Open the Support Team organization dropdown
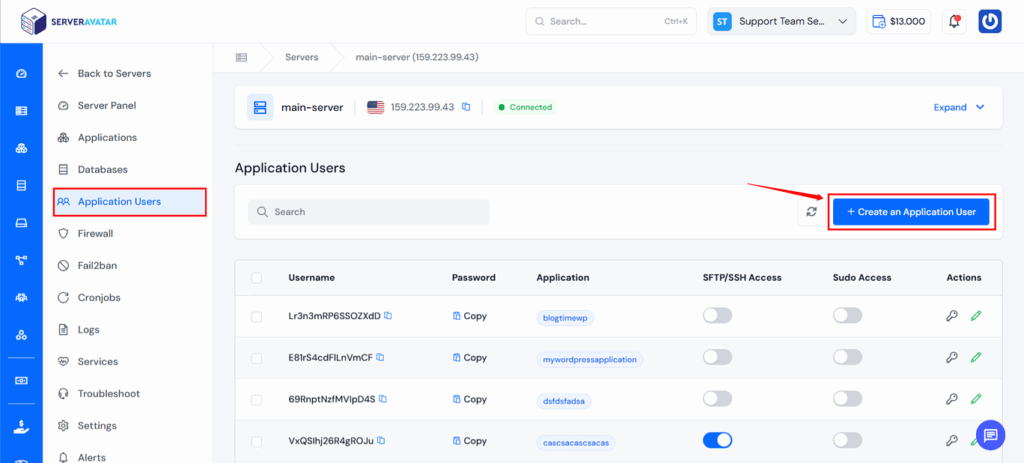 (781, 21)
